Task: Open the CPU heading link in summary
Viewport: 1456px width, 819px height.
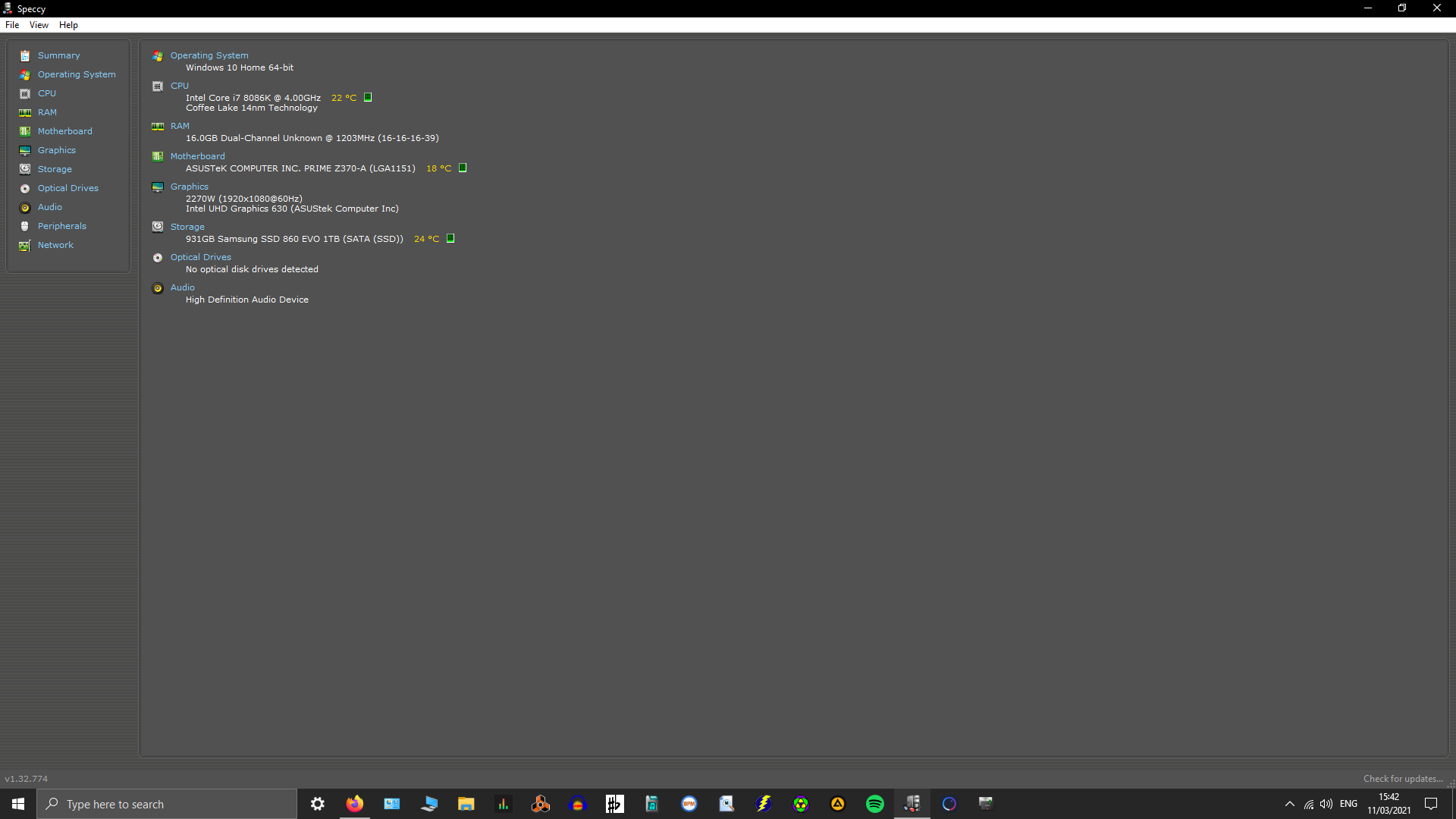Action: (x=180, y=86)
